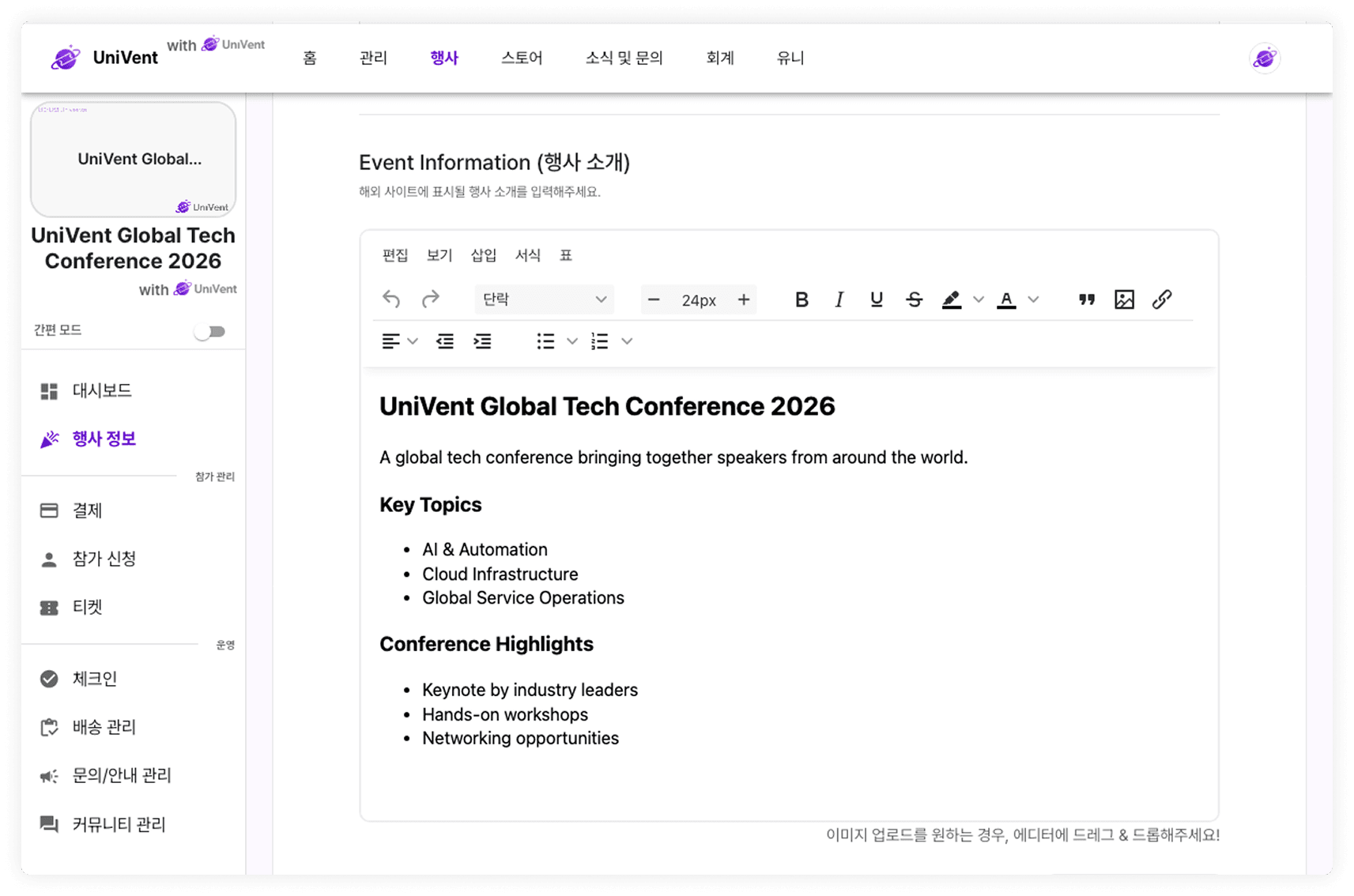Screen dimensions: 1354x896
Task: Apply numbered list formatting
Action: pyautogui.click(x=600, y=341)
